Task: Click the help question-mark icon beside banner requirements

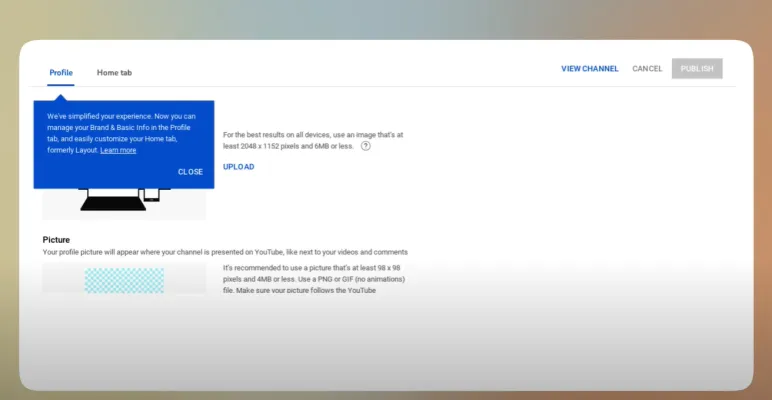Action: pos(366,145)
